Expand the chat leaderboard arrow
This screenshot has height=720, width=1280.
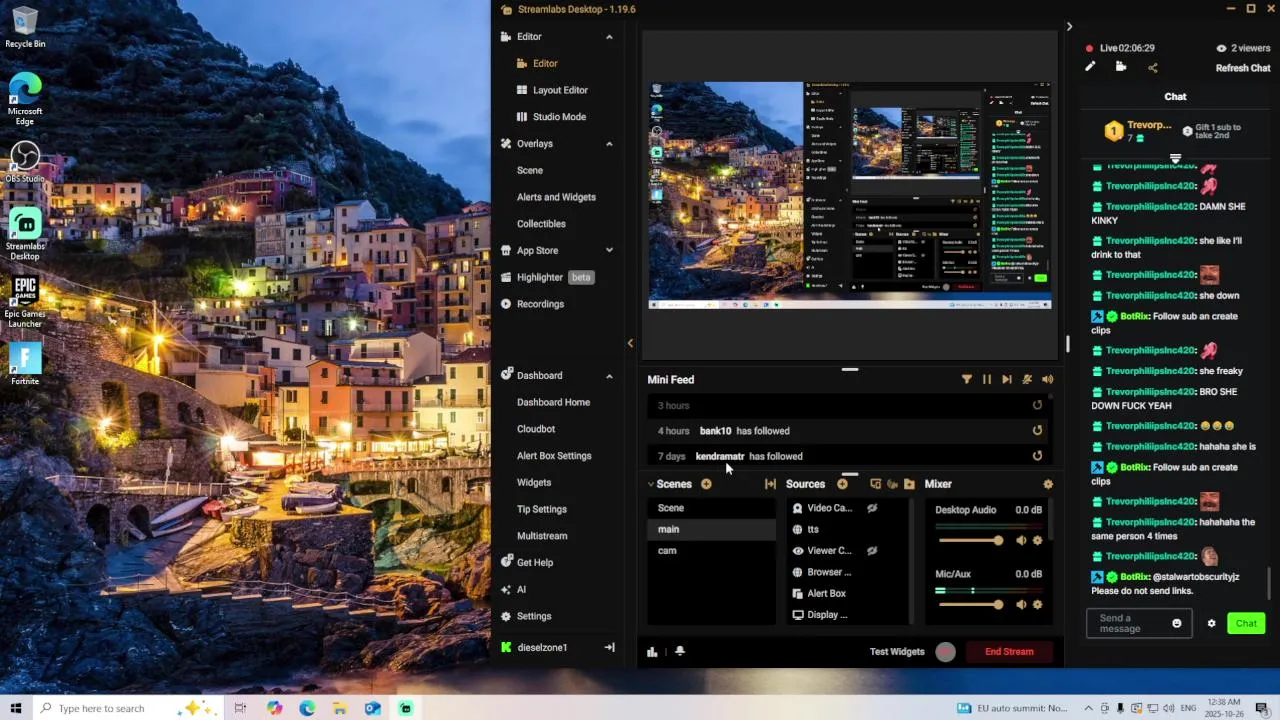(1175, 159)
